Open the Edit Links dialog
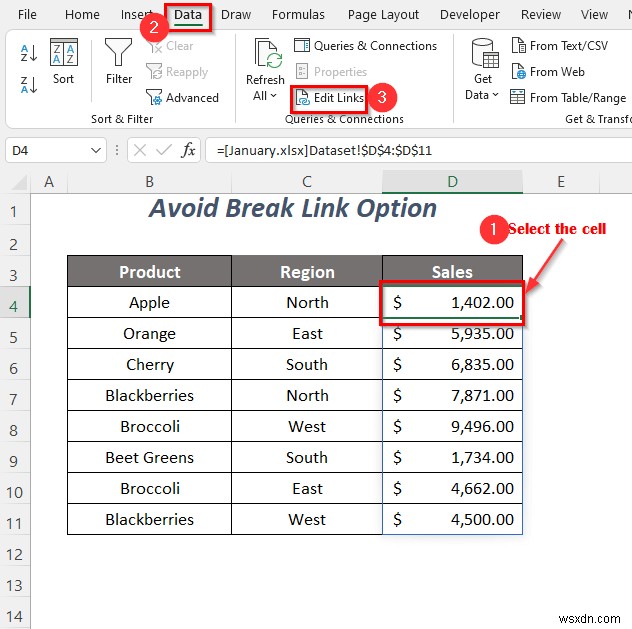 pyautogui.click(x=330, y=98)
